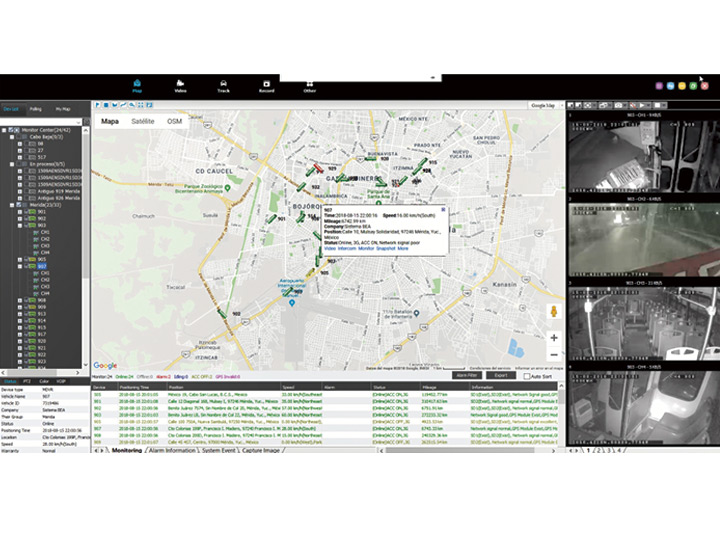Image resolution: width=720 pixels, height=550 pixels.
Task: Expand vehicle 905 node
Action: pos(20,259)
